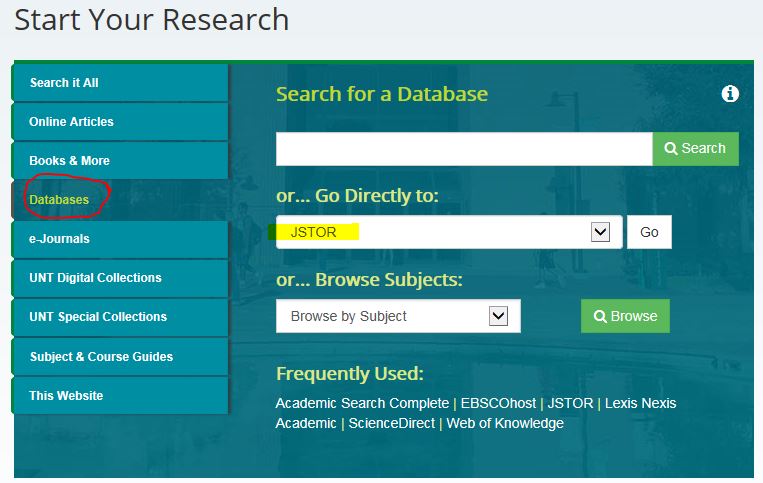Open the info icon beside Search for a Database

(x=729, y=93)
